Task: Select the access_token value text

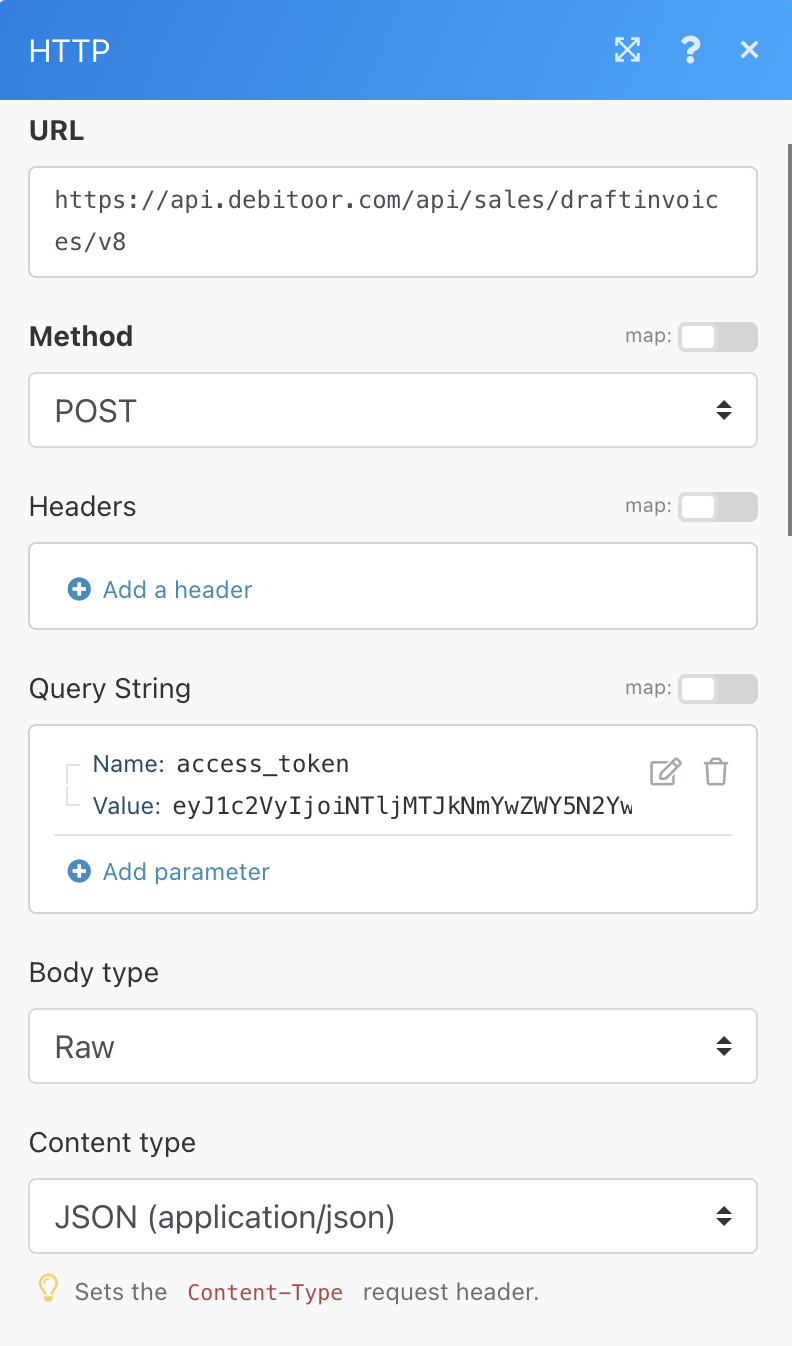Action: [403, 806]
